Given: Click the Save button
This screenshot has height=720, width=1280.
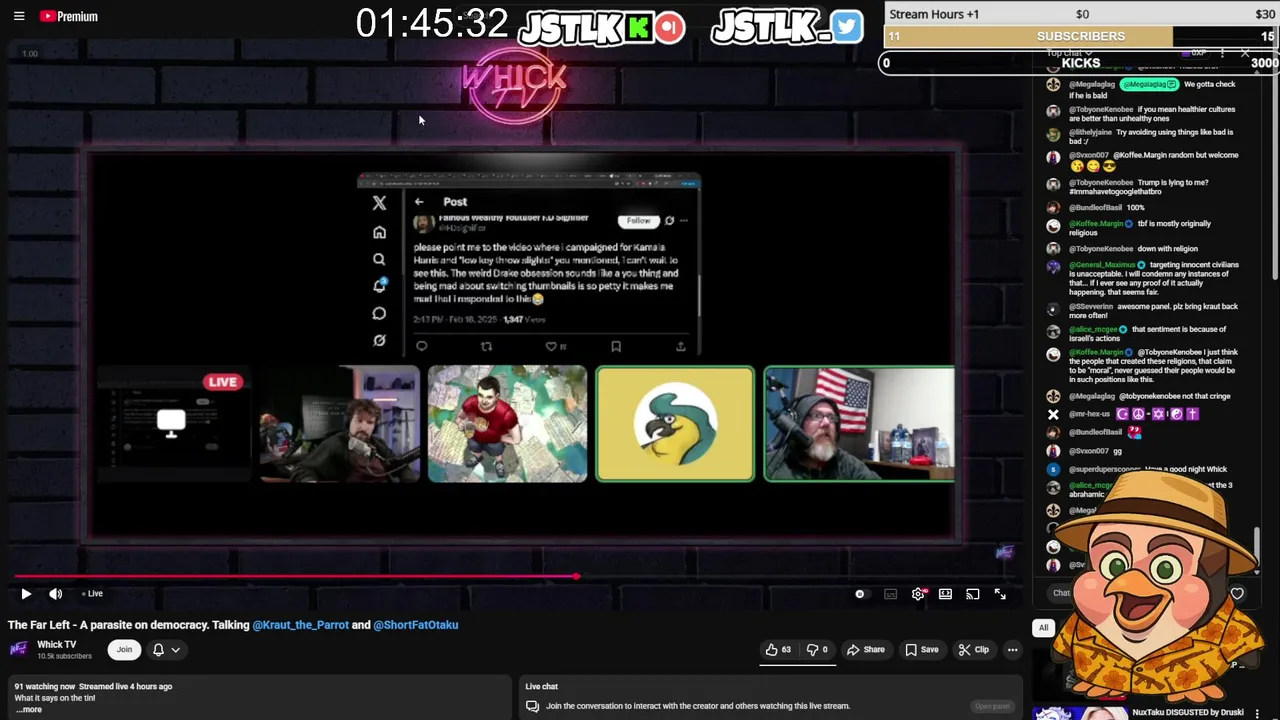Looking at the screenshot, I should [x=922, y=650].
